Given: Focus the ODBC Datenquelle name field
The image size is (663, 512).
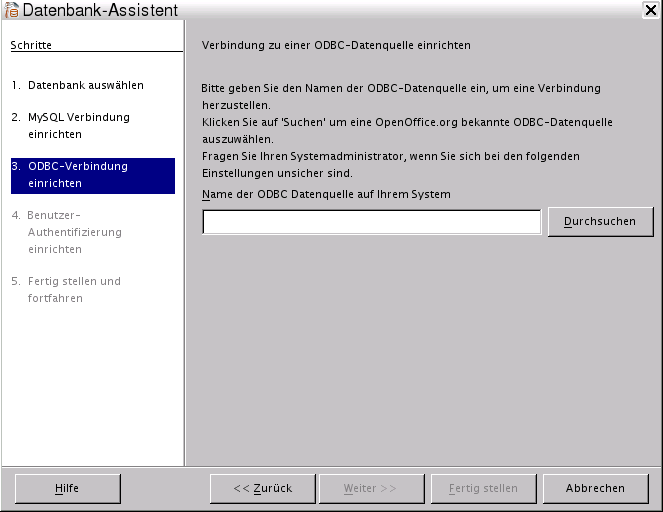Looking at the screenshot, I should pos(372,222).
